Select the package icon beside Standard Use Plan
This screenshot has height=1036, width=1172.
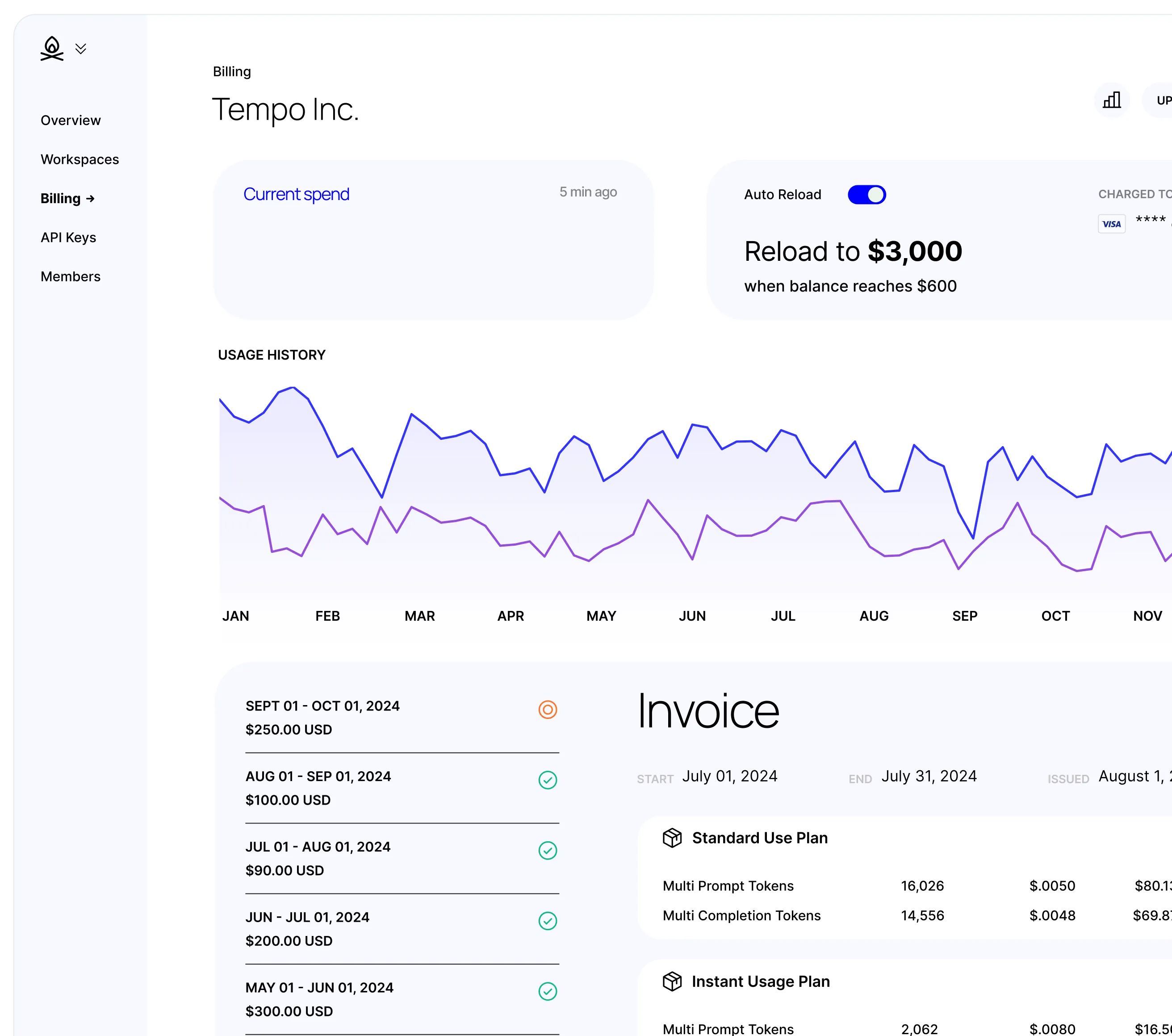tap(672, 838)
